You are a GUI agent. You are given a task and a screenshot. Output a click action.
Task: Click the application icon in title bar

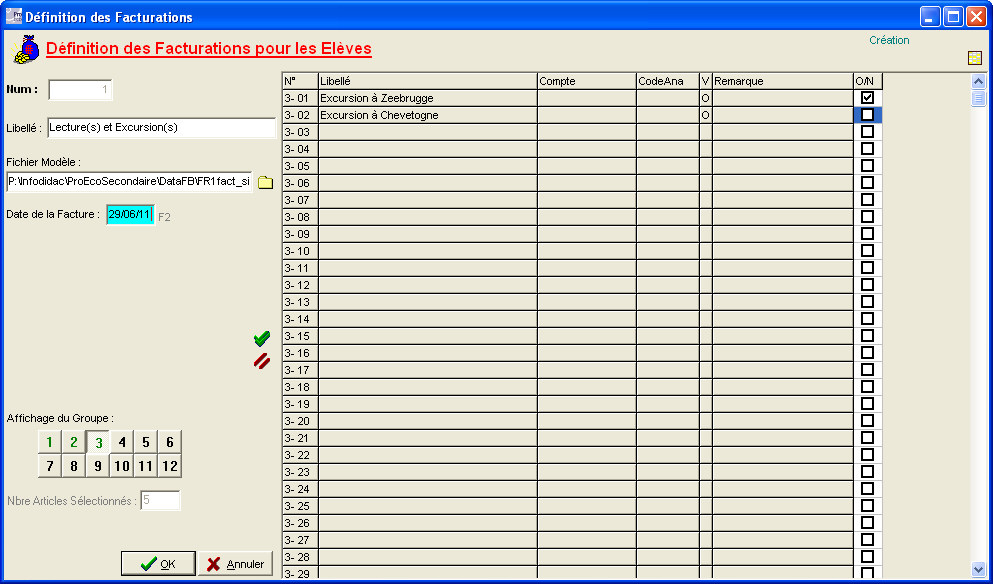pos(13,16)
